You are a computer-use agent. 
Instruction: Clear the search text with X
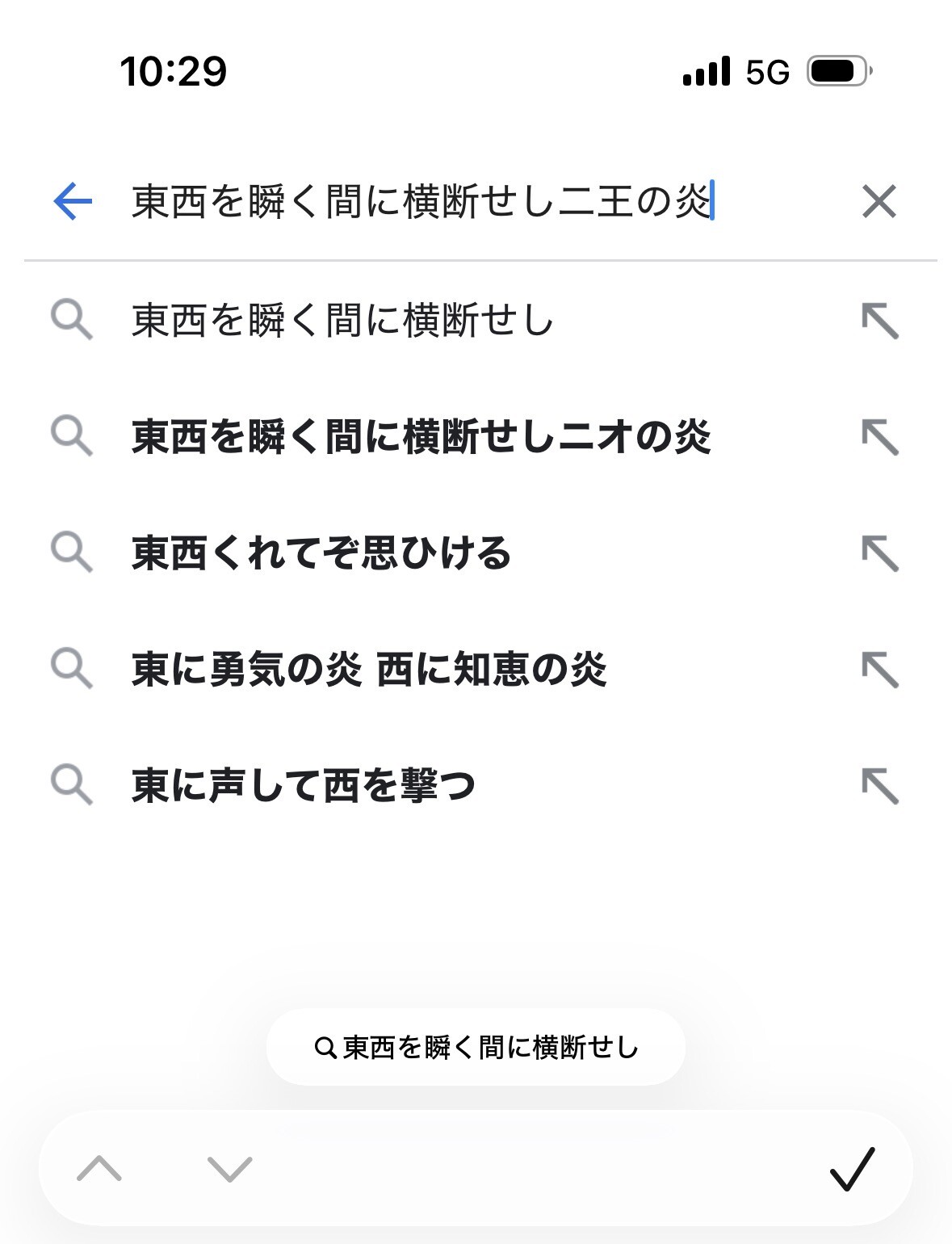coord(879,201)
